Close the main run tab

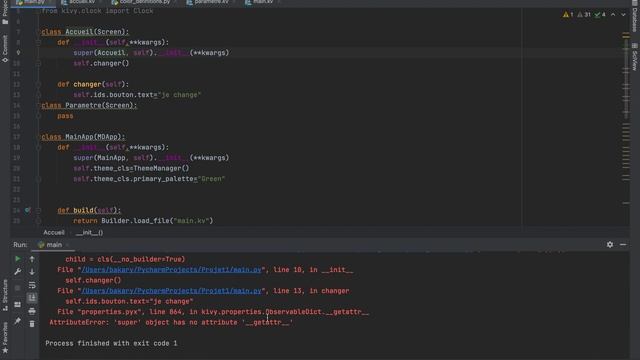67,245
